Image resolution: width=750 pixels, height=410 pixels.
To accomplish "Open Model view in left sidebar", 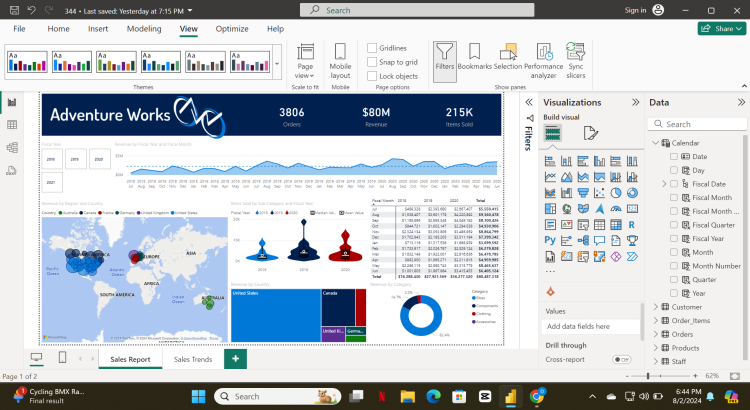I will tap(12, 147).
